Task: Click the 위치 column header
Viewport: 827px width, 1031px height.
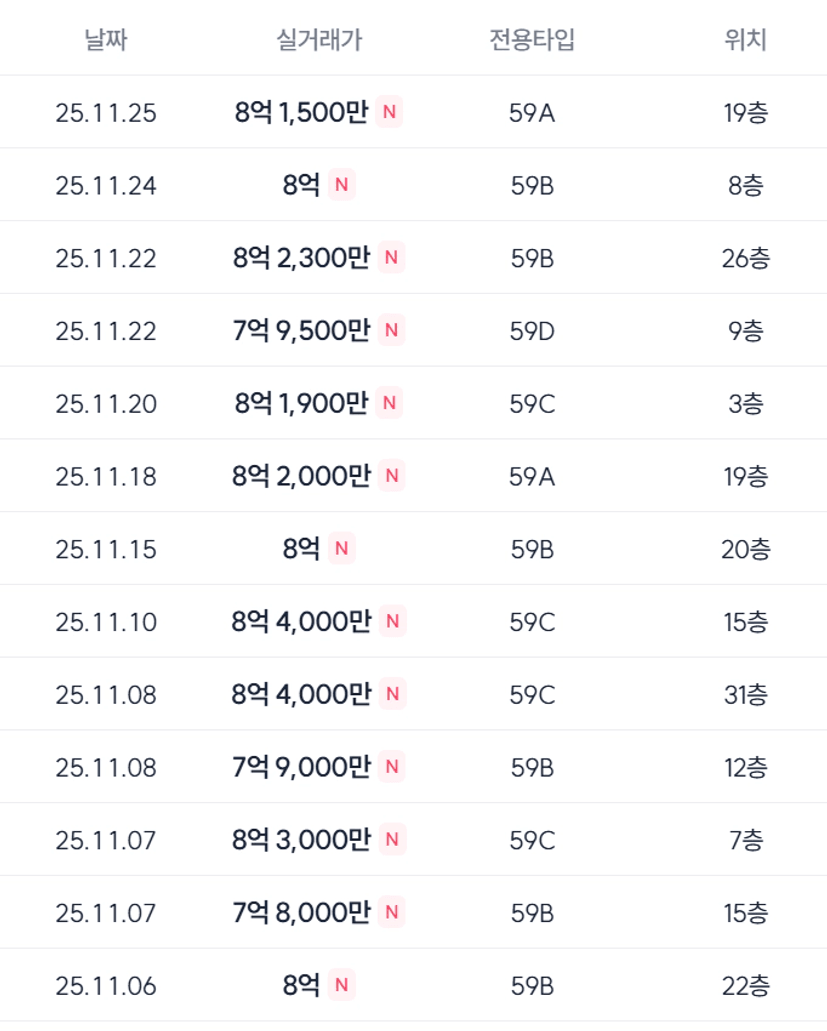Action: pyautogui.click(x=745, y=40)
